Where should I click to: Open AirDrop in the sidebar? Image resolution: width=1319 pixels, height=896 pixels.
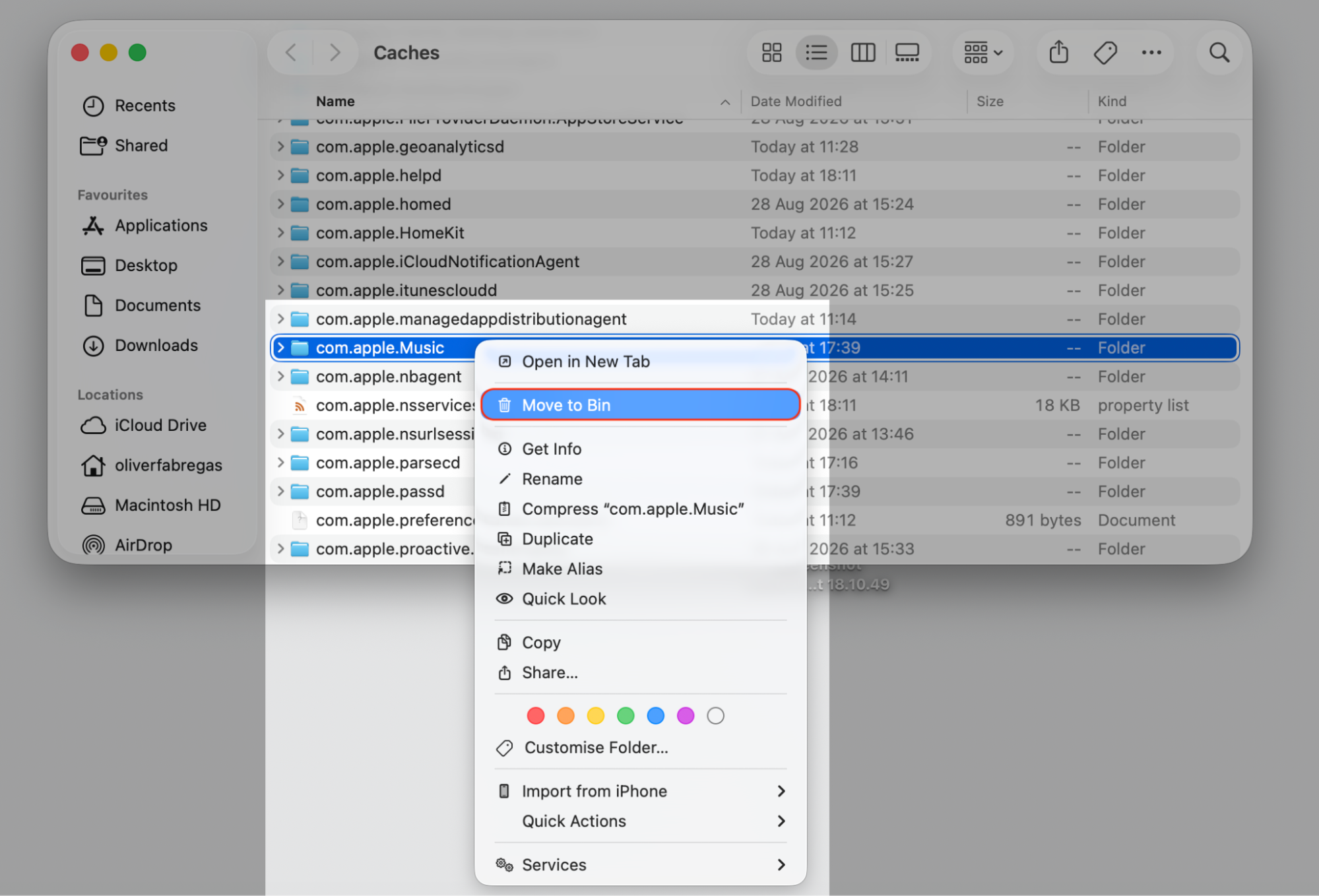pos(128,545)
